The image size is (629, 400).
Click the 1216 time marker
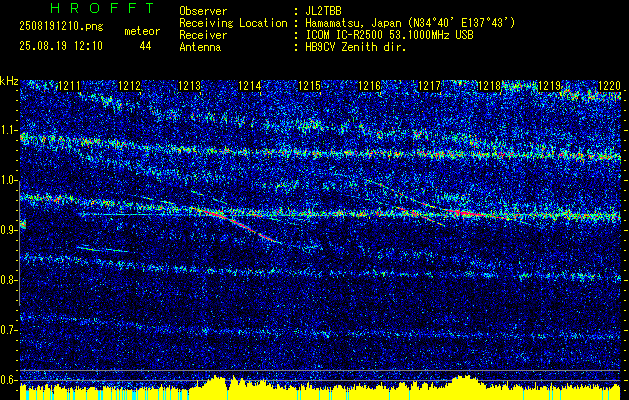(x=369, y=85)
